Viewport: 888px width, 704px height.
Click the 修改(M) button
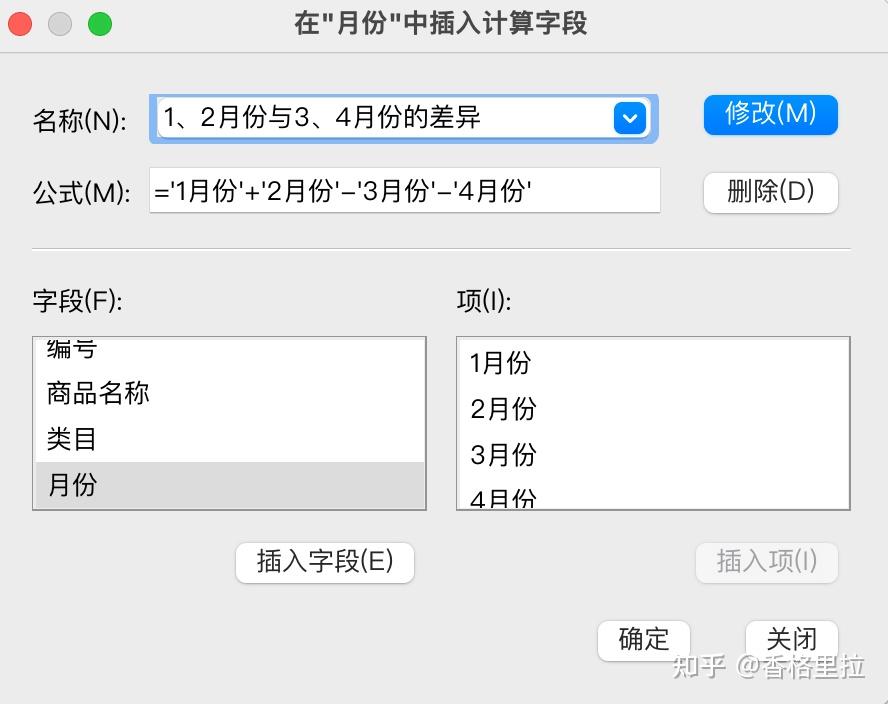(x=770, y=114)
